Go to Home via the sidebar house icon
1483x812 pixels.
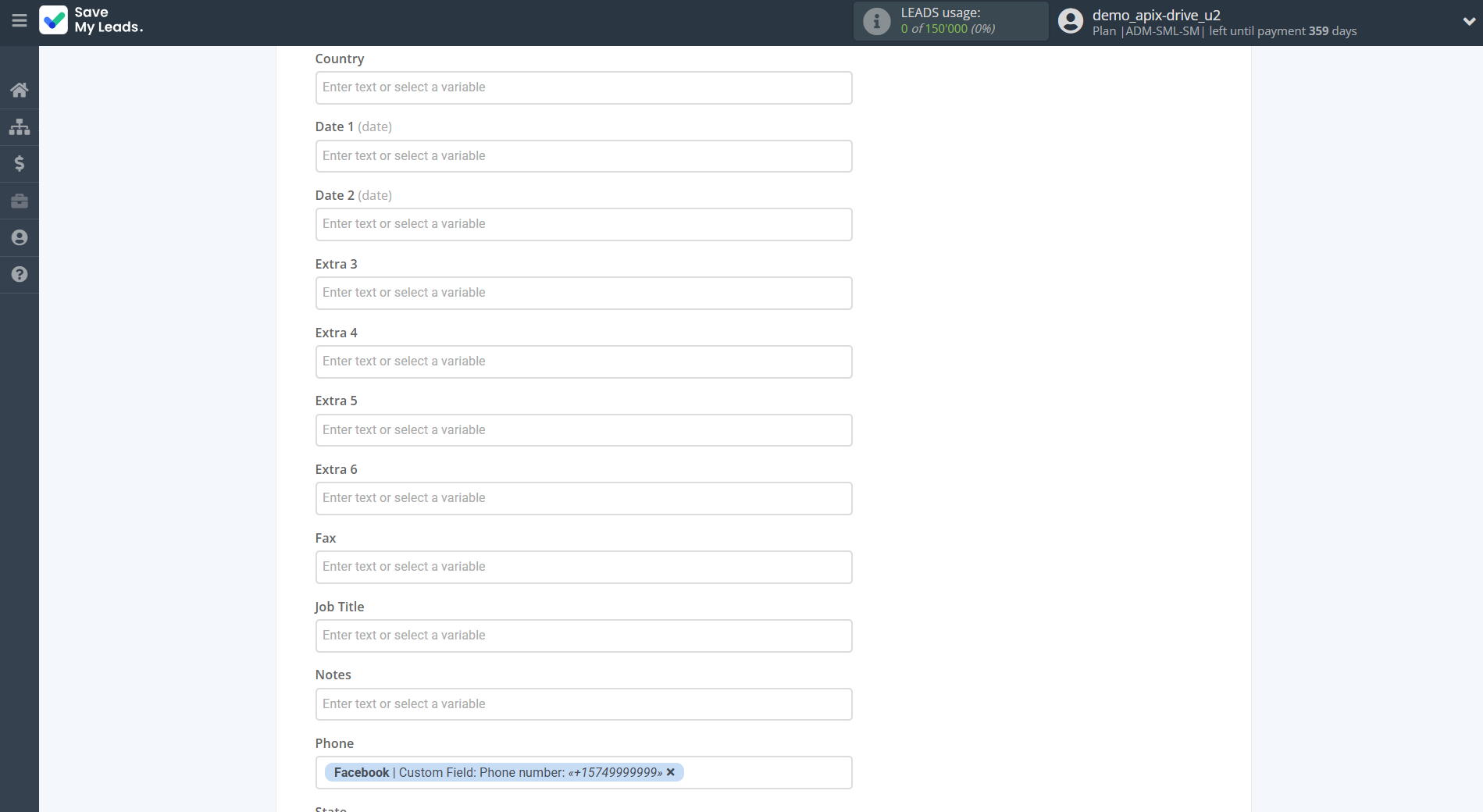[x=20, y=90]
